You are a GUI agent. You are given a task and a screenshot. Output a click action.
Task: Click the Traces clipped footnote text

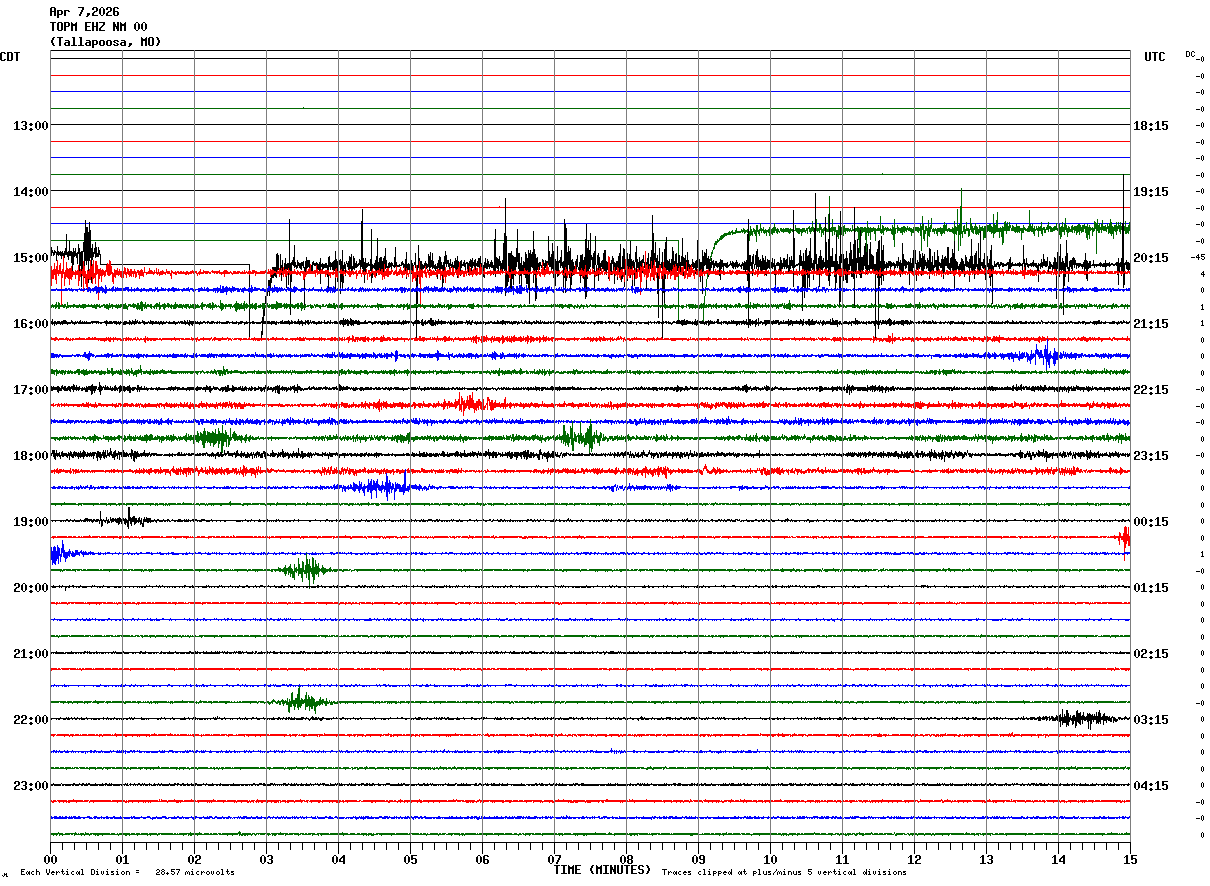784,872
